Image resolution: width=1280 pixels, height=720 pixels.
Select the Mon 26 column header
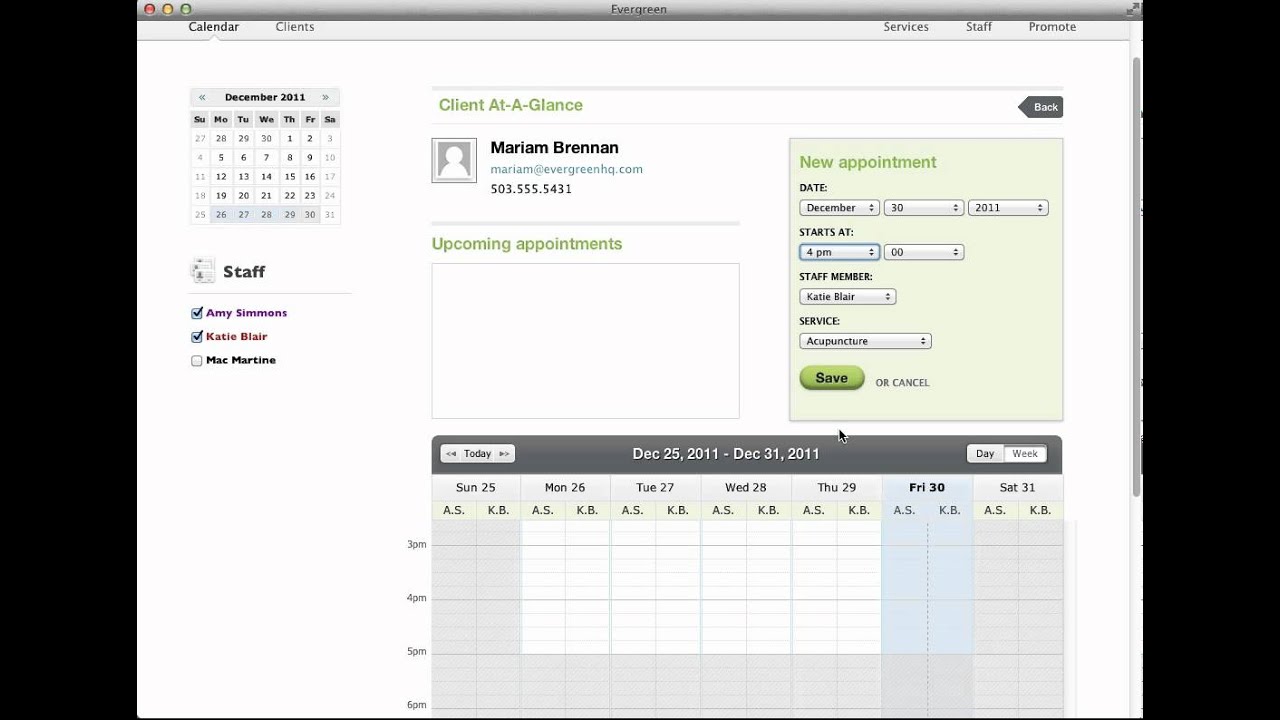tap(565, 488)
